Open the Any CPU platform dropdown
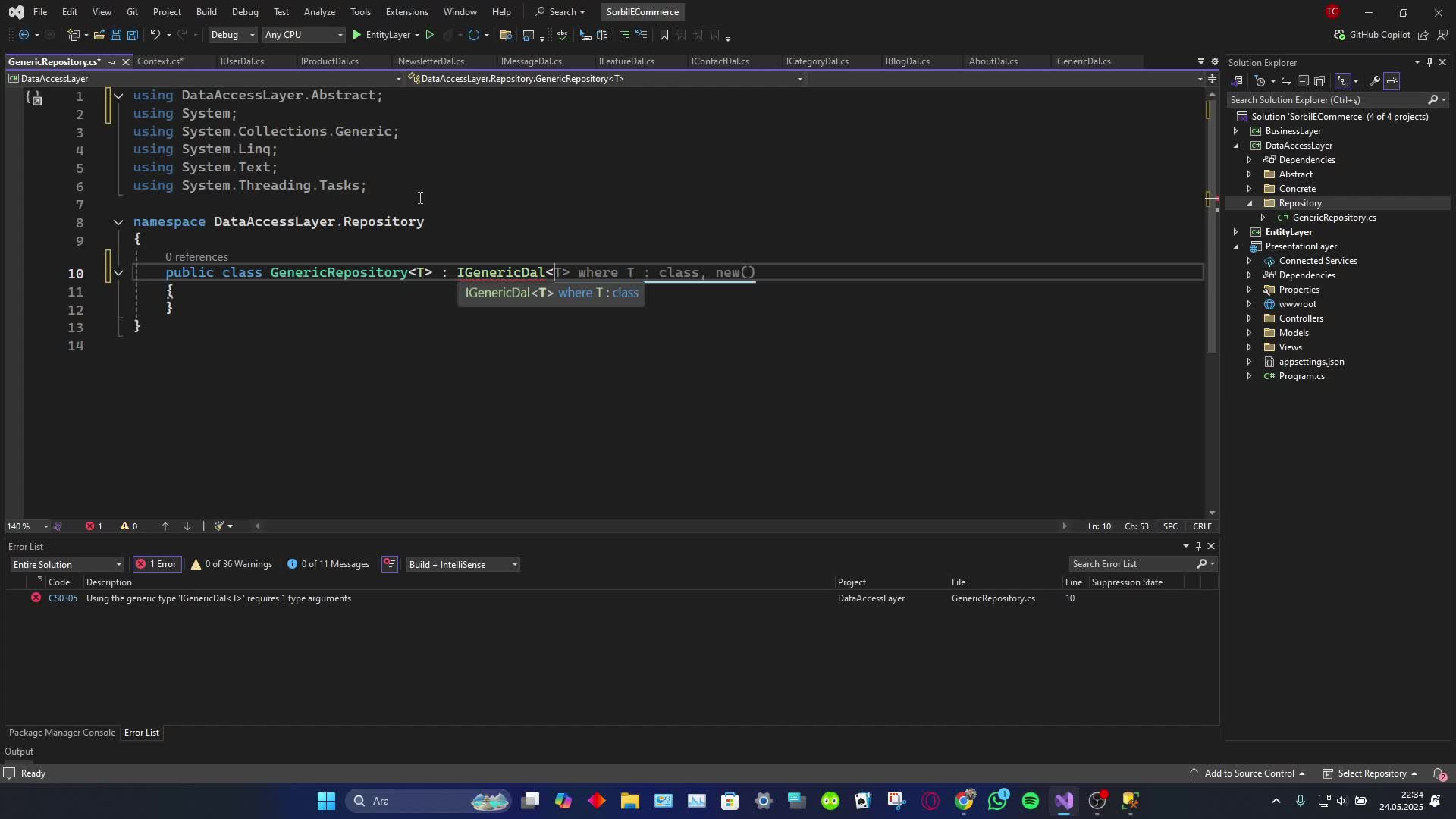 [303, 35]
